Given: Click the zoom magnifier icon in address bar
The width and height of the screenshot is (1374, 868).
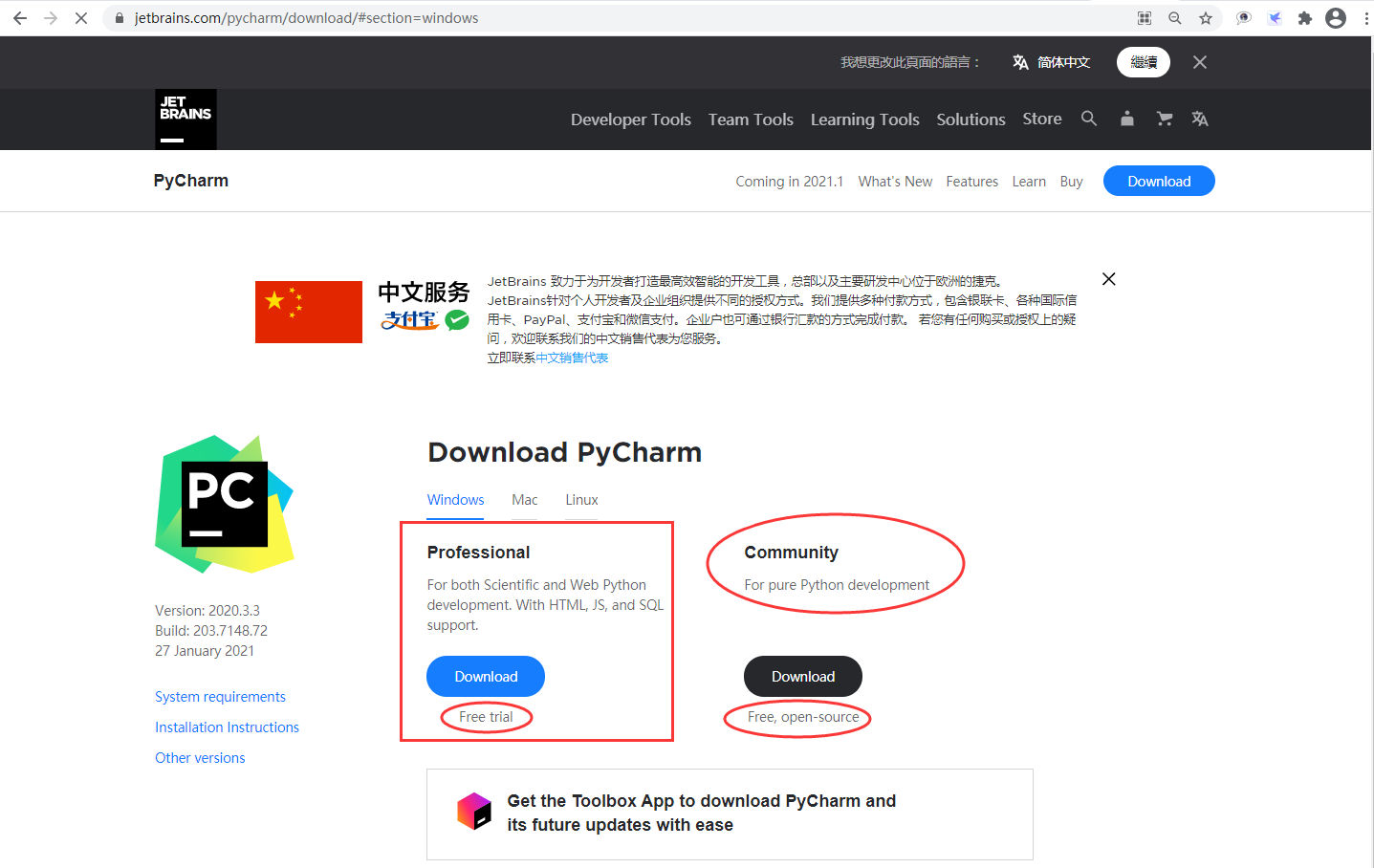Looking at the screenshot, I should click(1175, 18).
